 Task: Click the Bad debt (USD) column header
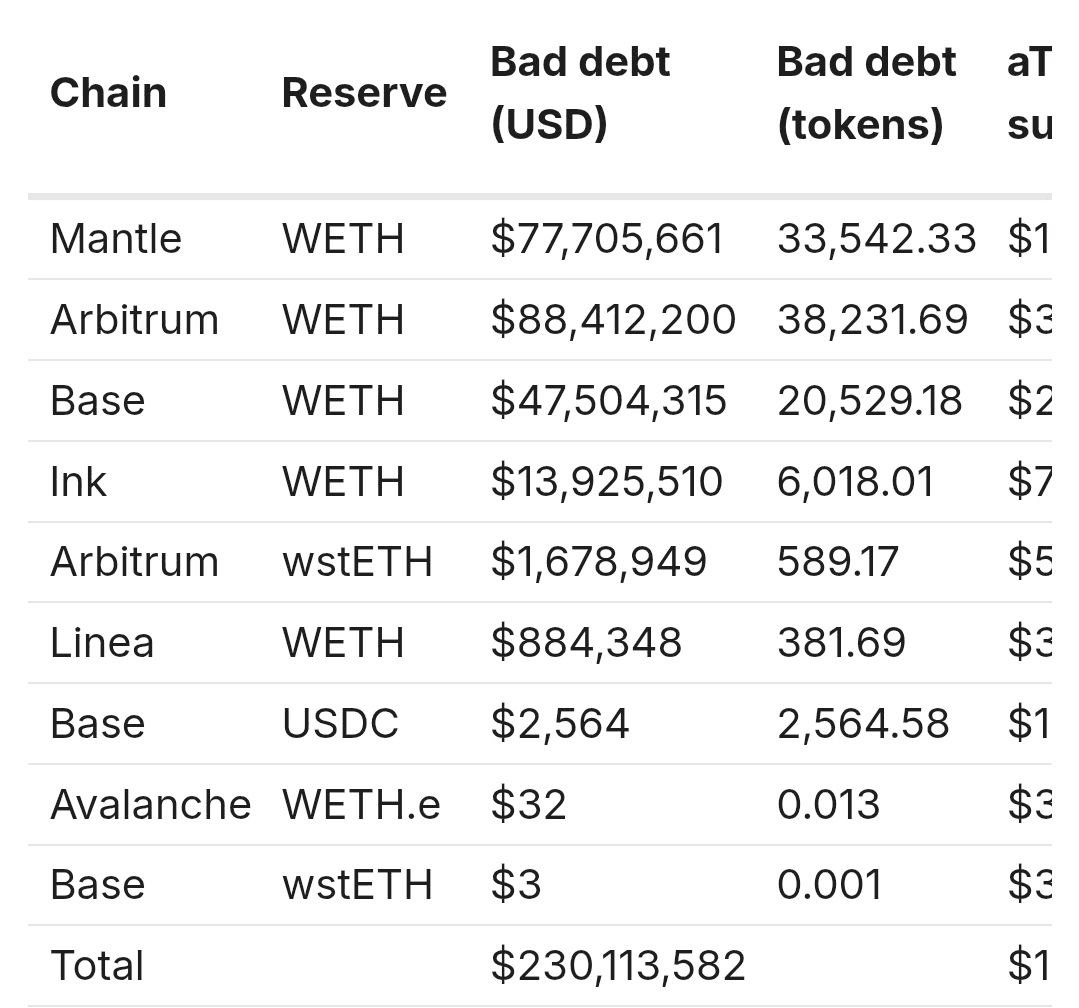point(580,93)
